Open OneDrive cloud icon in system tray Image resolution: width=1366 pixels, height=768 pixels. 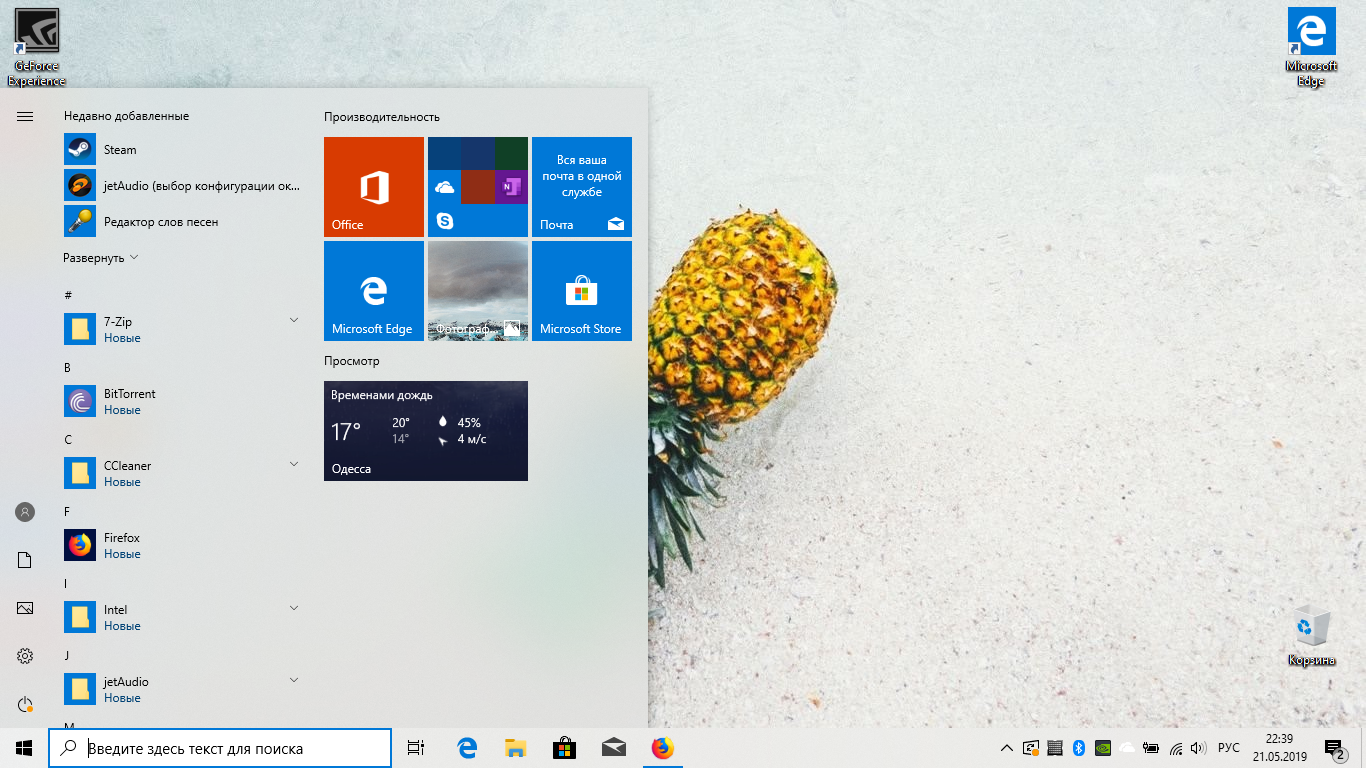click(1127, 748)
